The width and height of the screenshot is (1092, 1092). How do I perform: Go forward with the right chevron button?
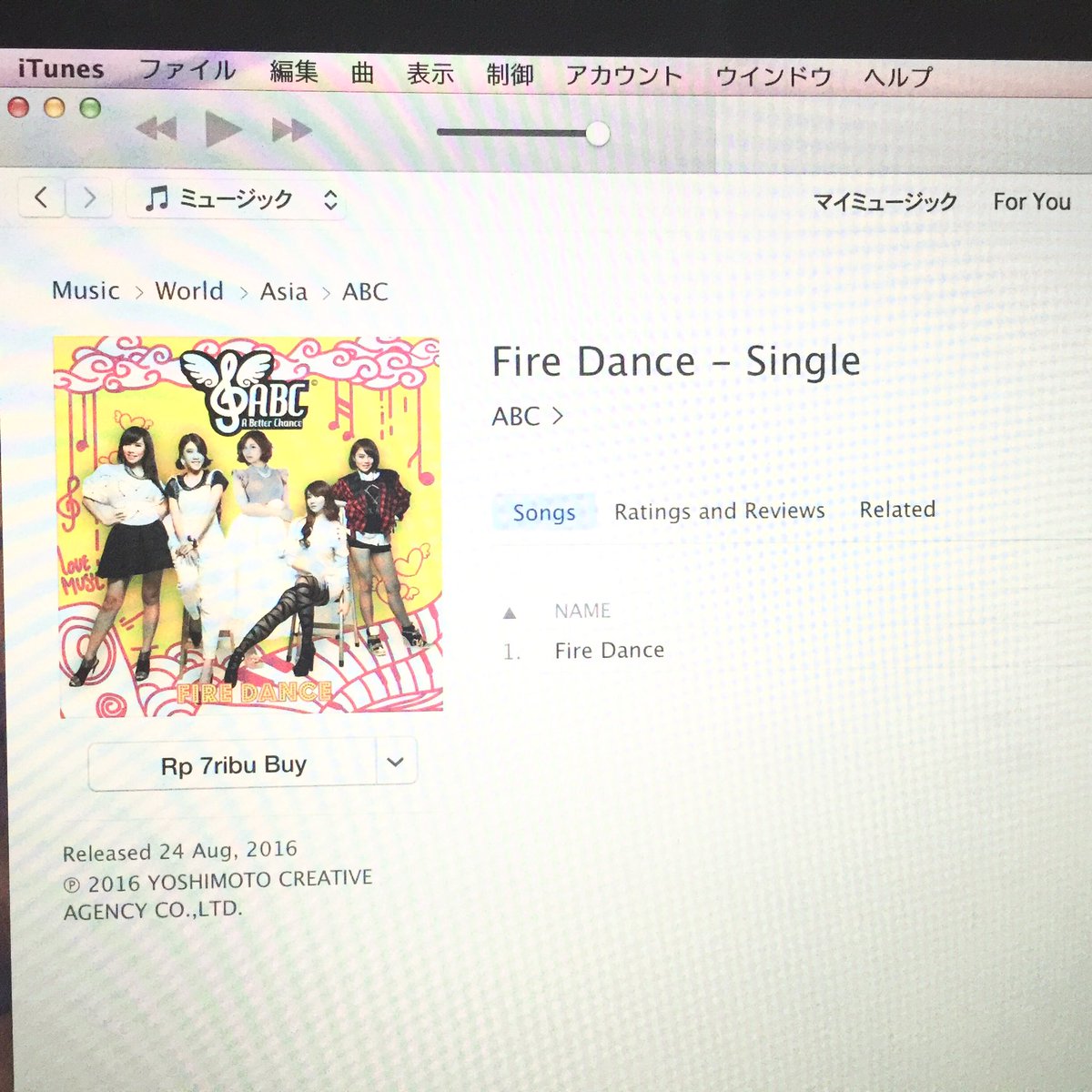(89, 197)
